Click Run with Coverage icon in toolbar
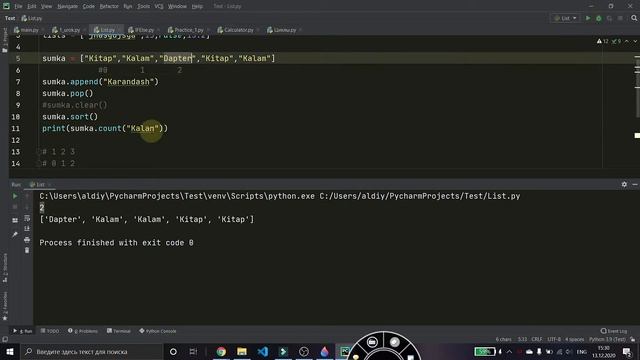 pyautogui.click(x=609, y=18)
